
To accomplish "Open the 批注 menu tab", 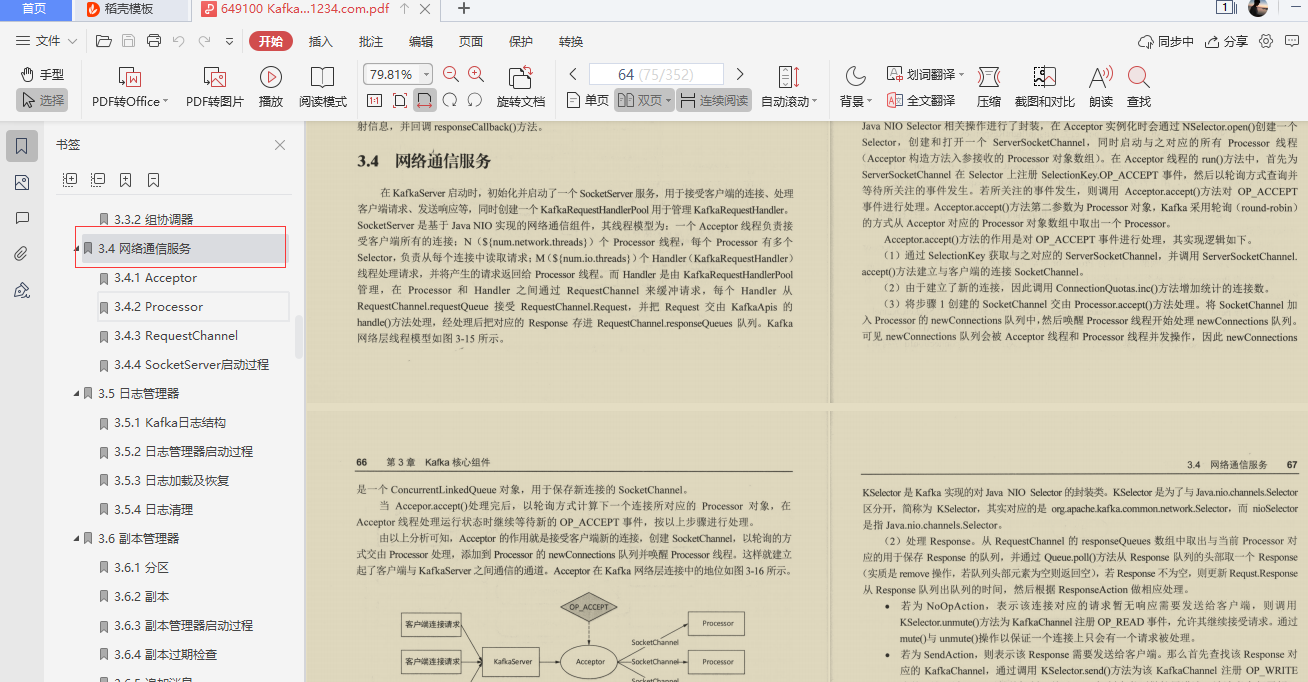I will point(369,41).
